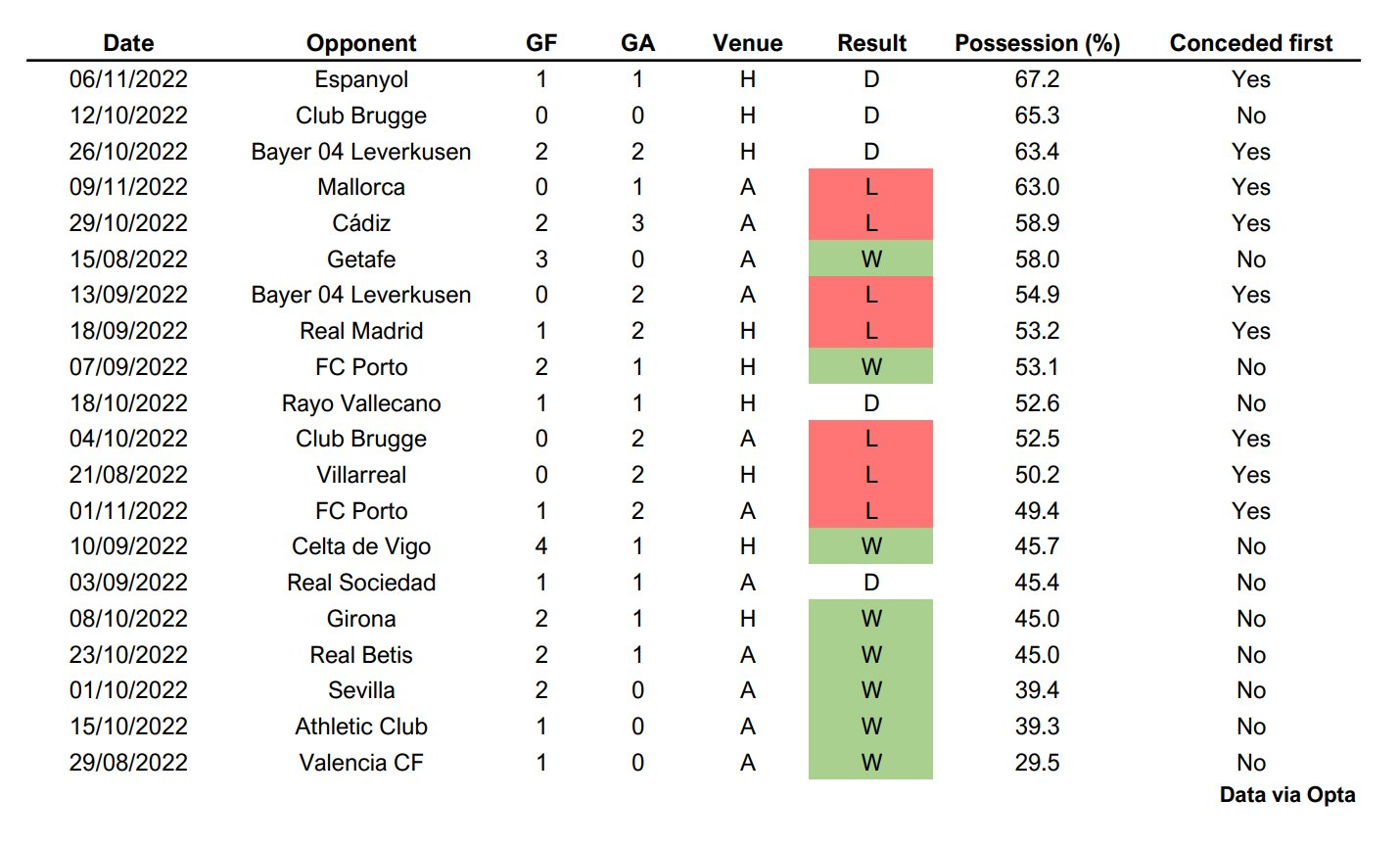Image resolution: width=1400 pixels, height=845 pixels.
Task: Select the Result column header
Action: 871,43
